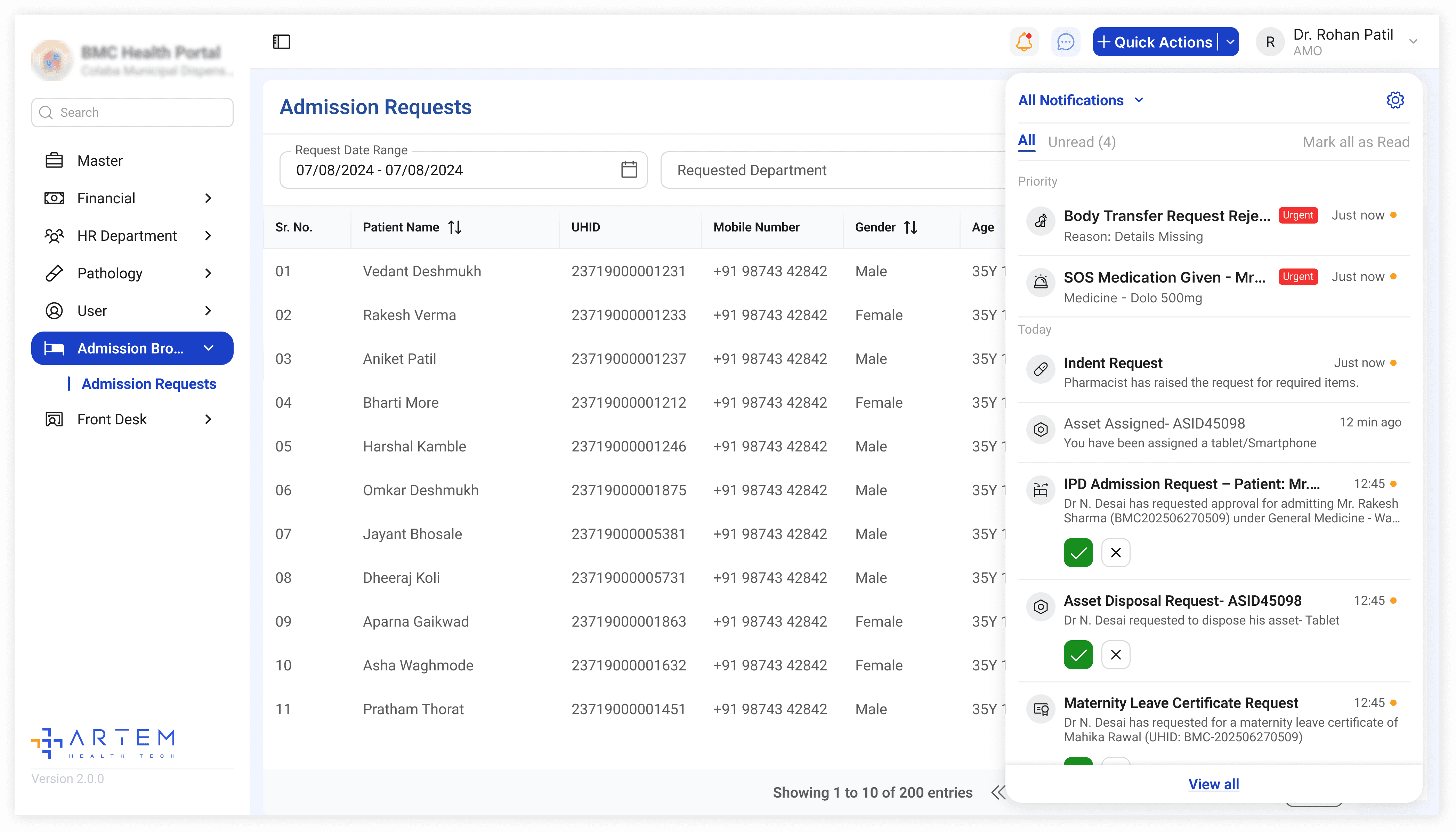Switch to Unread (4) tab
This screenshot has height=832, width=1456.
(x=1082, y=142)
